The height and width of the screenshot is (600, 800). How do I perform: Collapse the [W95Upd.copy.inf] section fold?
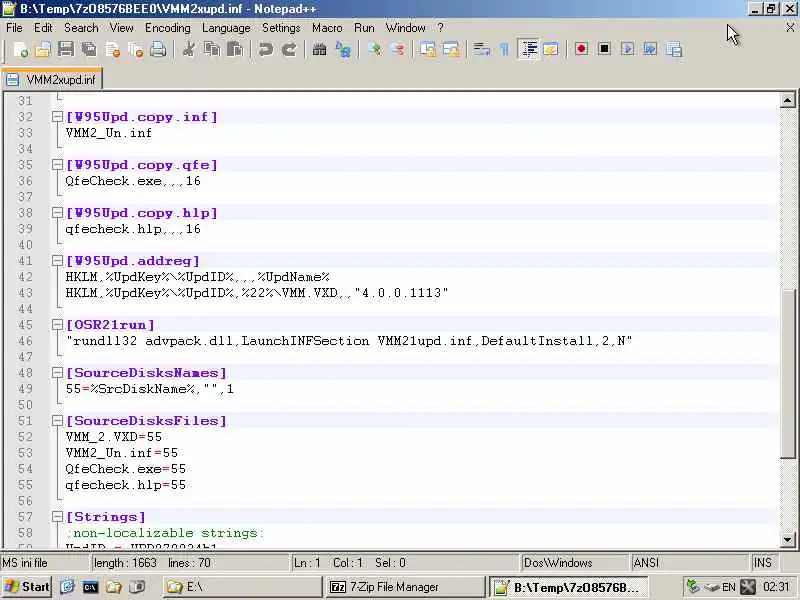pyautogui.click(x=57, y=117)
